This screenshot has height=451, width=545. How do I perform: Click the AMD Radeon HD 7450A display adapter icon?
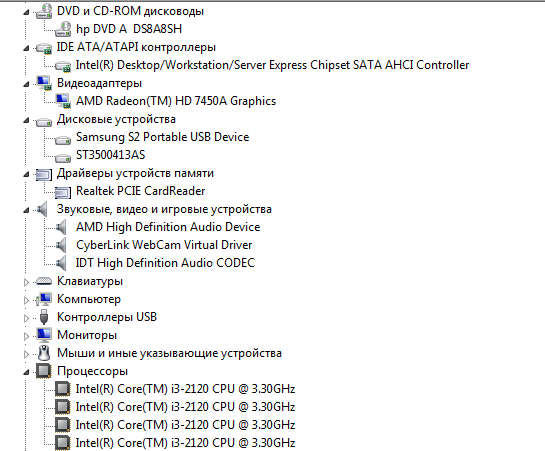(63, 101)
